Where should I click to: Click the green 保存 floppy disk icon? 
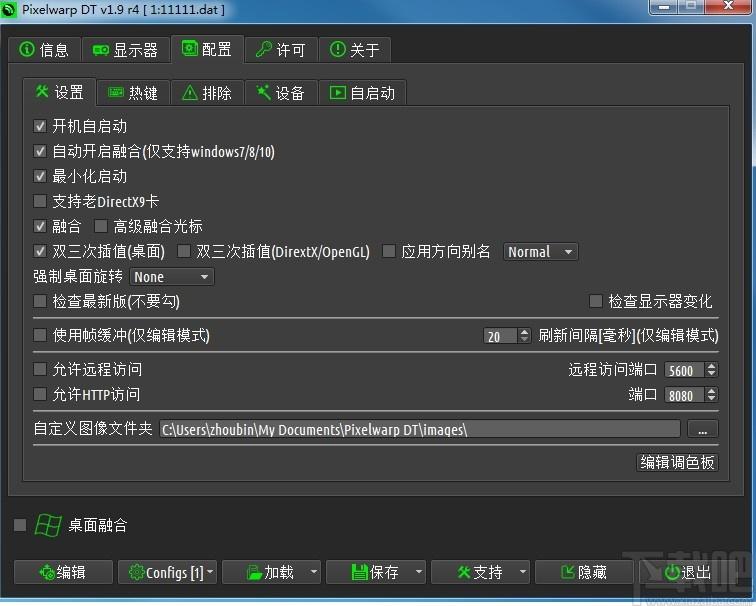tap(360, 572)
